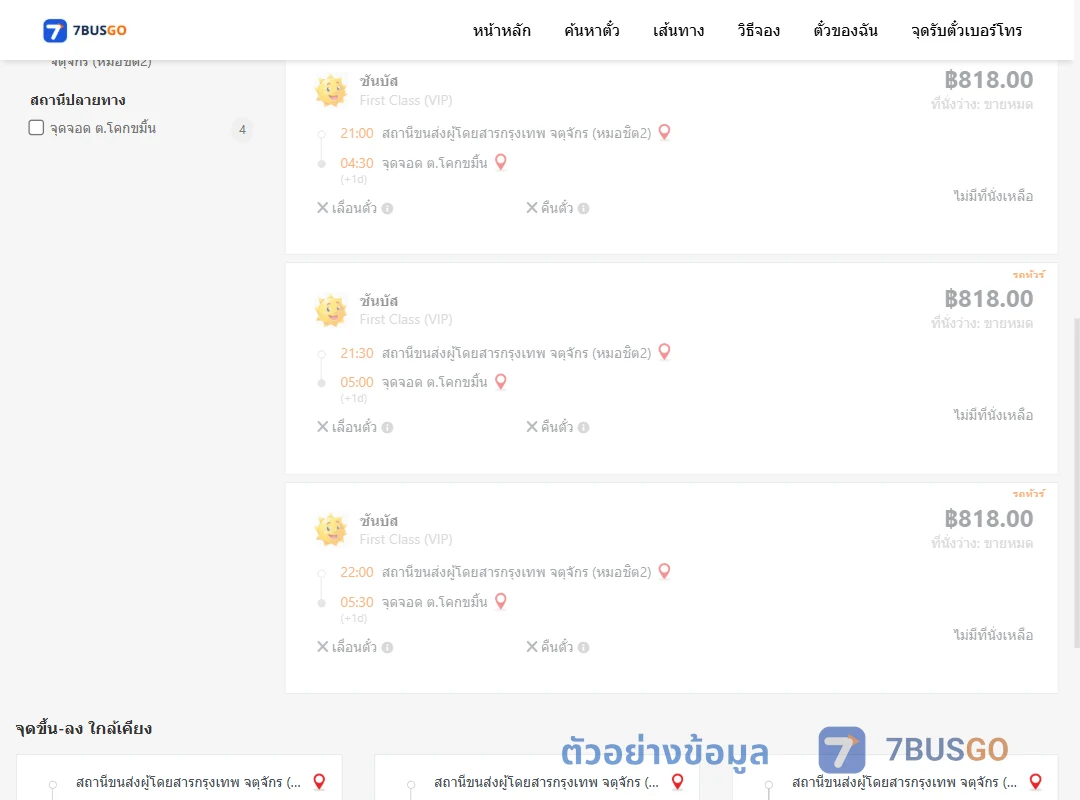Click the ซันบัส operator name on 21:00 trip
The height and width of the screenshot is (800, 1080).
(x=379, y=81)
